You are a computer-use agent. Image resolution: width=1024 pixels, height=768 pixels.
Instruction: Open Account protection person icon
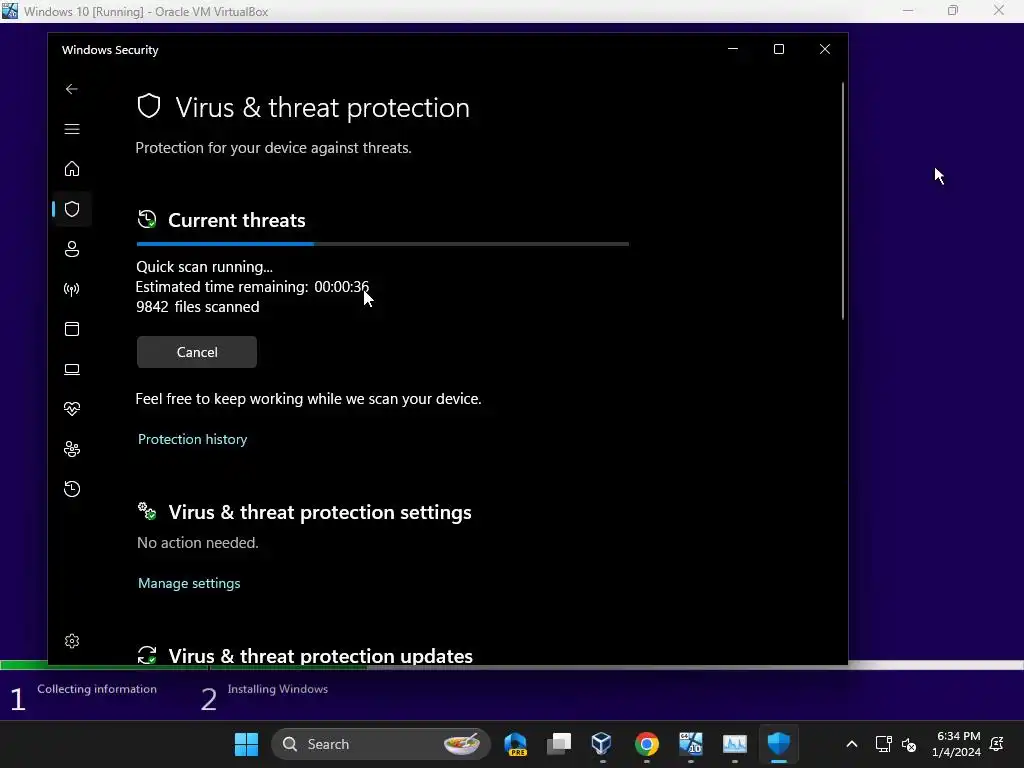coord(72,249)
